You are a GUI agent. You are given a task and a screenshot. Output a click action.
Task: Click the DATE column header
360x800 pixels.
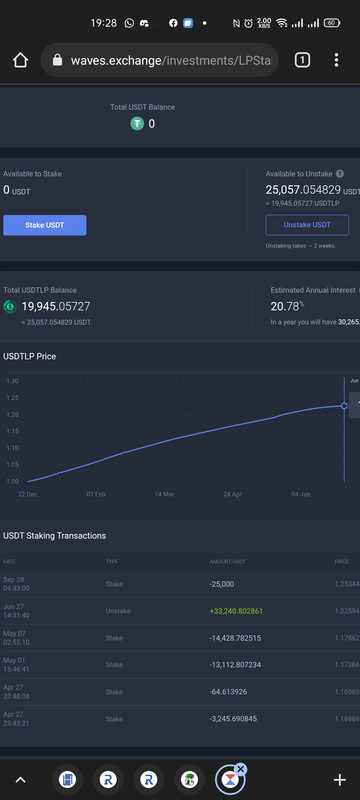9,561
